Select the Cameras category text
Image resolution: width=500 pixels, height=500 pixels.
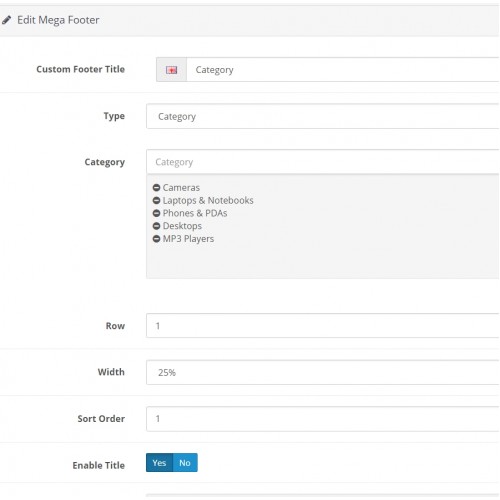point(181,188)
